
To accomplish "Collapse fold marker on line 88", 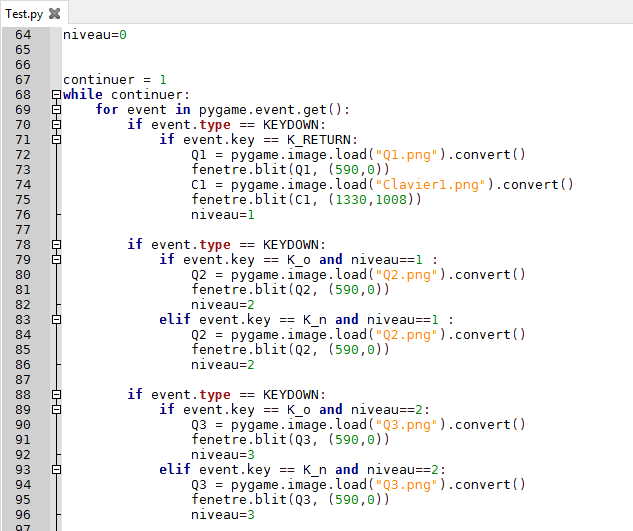I will point(57,395).
